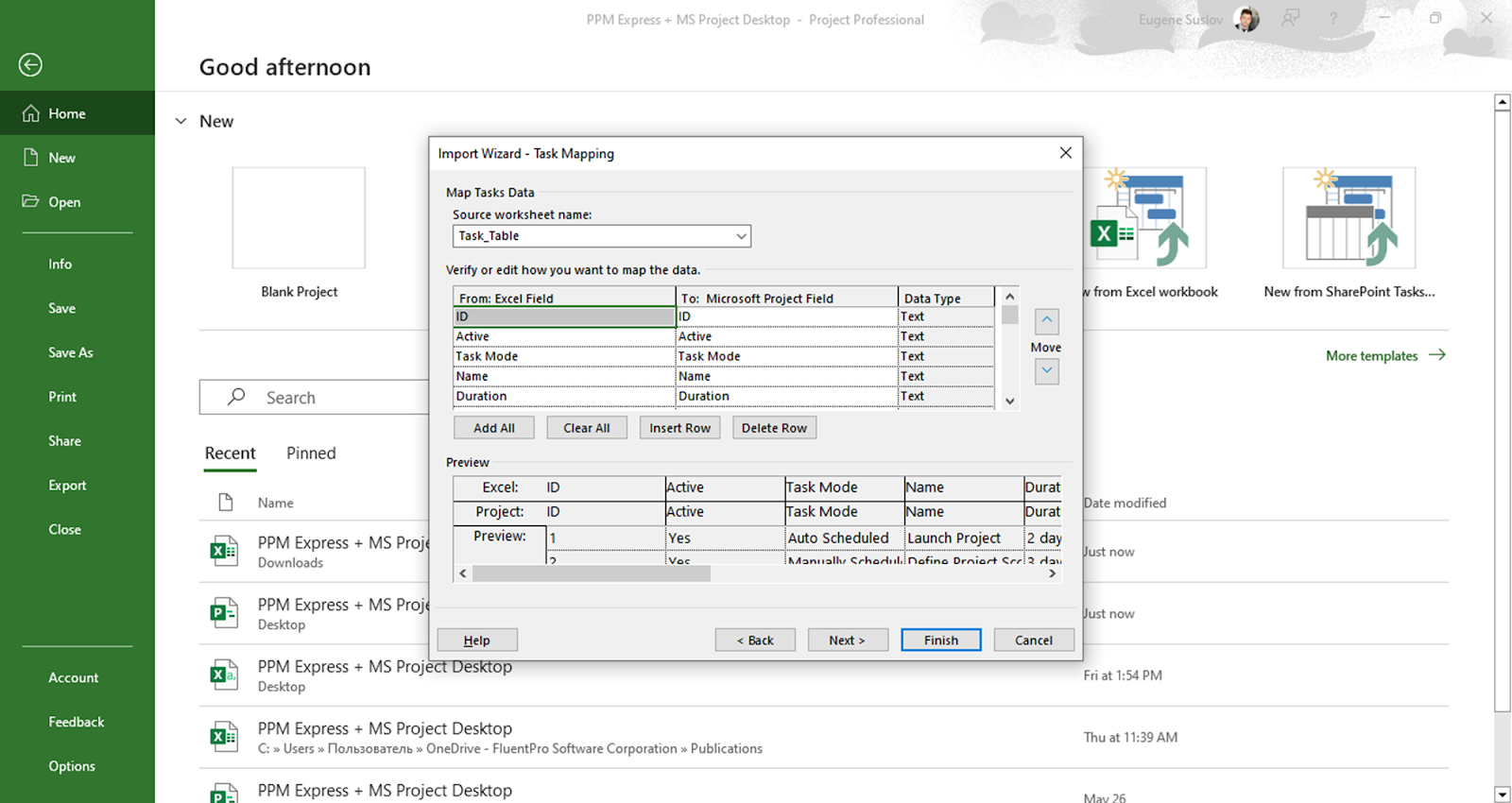Open Feedback in the sidebar

coord(77,722)
